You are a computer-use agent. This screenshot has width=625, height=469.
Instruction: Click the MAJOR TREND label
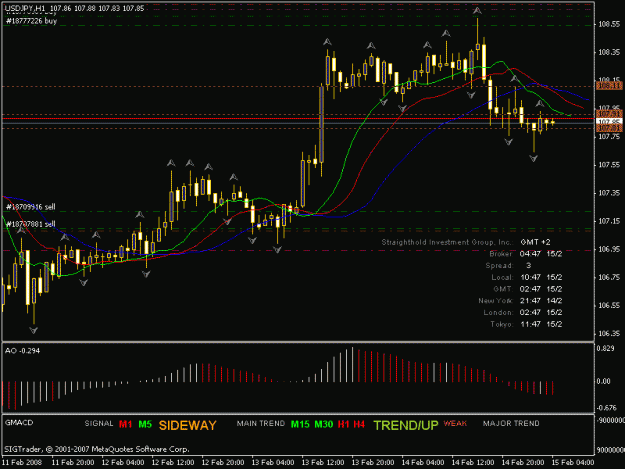[511, 424]
